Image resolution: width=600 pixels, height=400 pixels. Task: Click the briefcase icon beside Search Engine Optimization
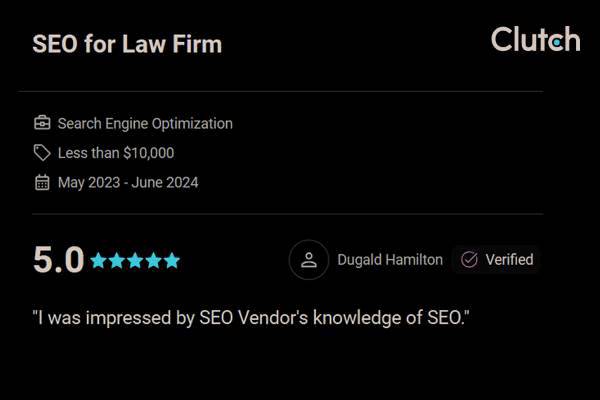click(42, 124)
